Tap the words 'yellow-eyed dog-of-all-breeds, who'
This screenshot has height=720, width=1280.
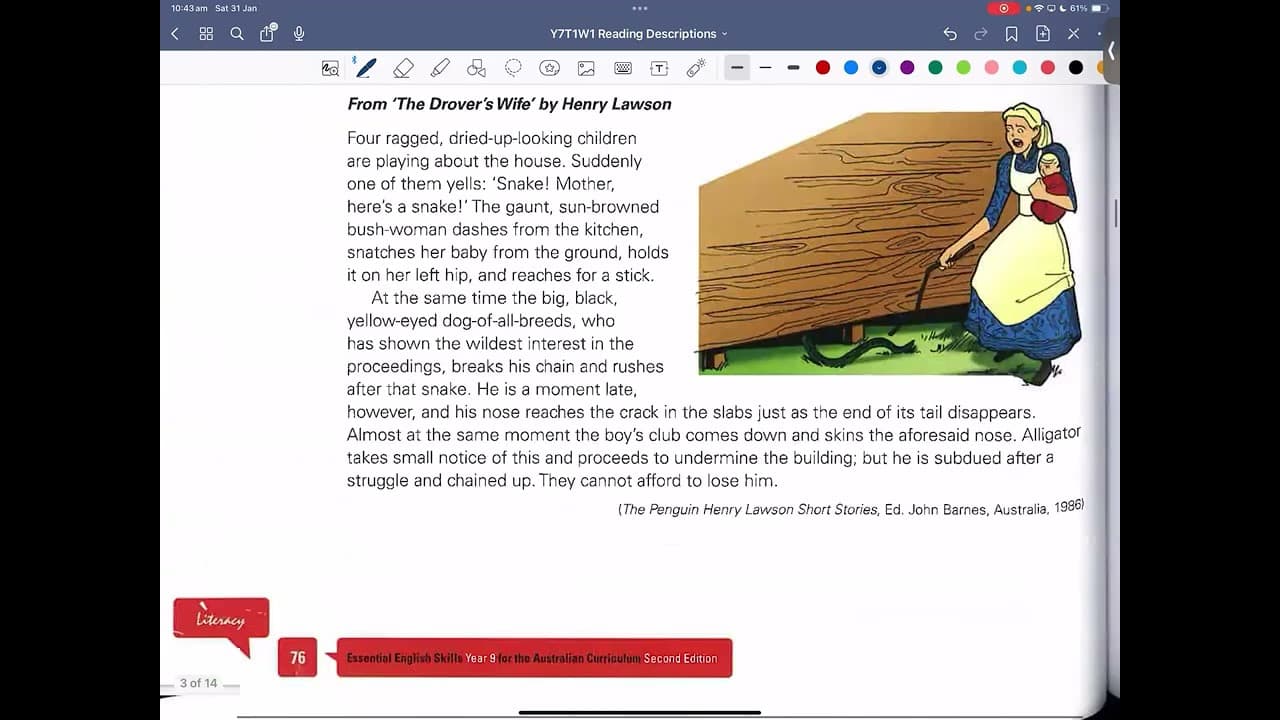coord(481,321)
